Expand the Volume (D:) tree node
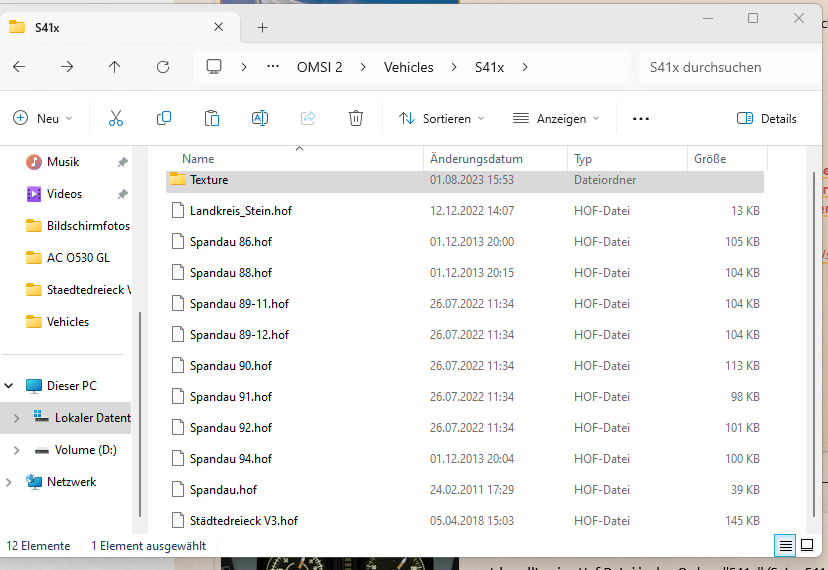The image size is (828, 570). (x=16, y=450)
